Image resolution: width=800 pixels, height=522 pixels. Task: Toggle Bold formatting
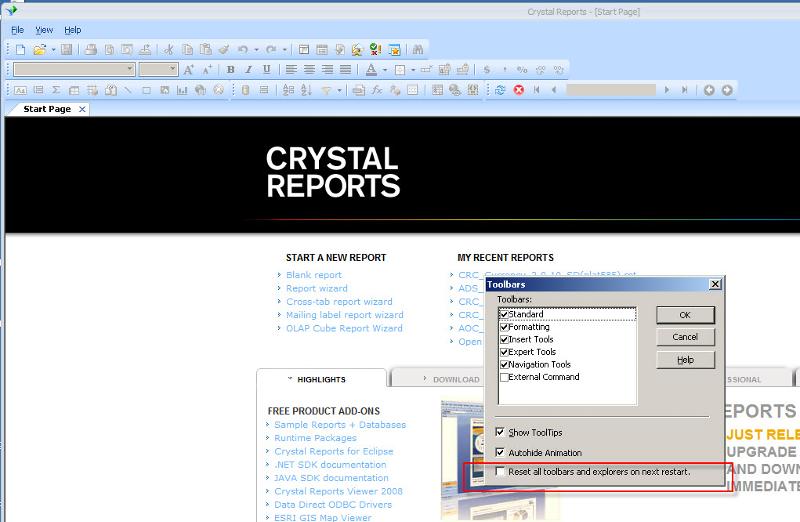[231, 69]
